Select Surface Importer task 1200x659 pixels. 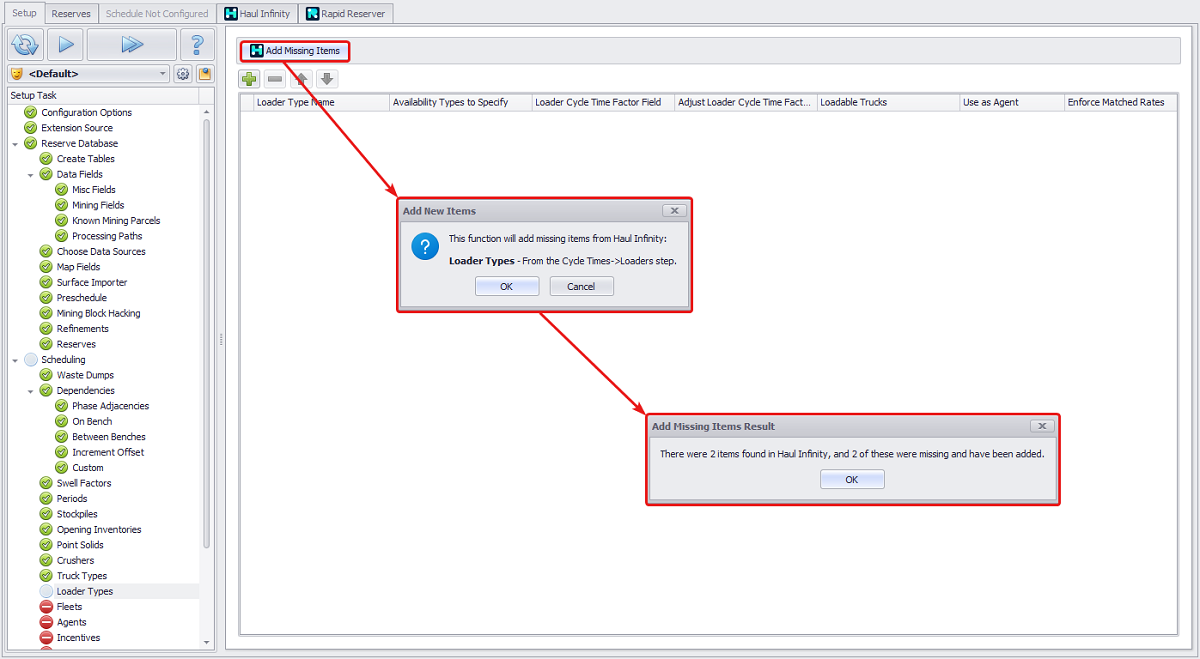click(92, 283)
